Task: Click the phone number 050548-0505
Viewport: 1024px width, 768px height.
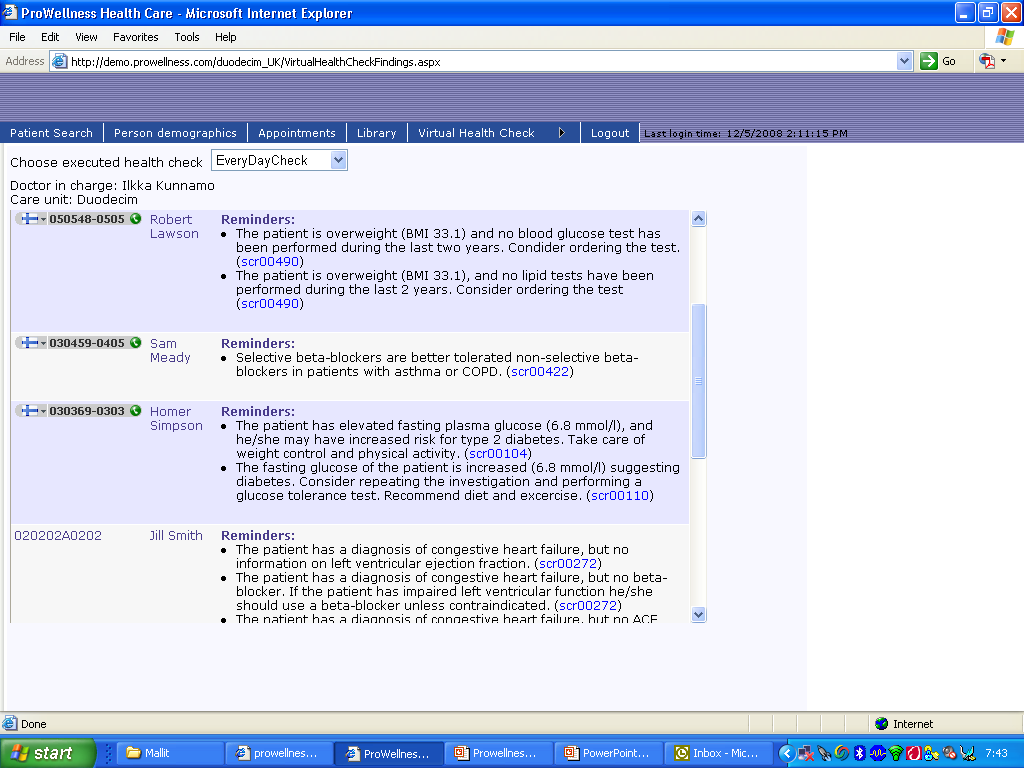Action: pyautogui.click(x=87, y=219)
